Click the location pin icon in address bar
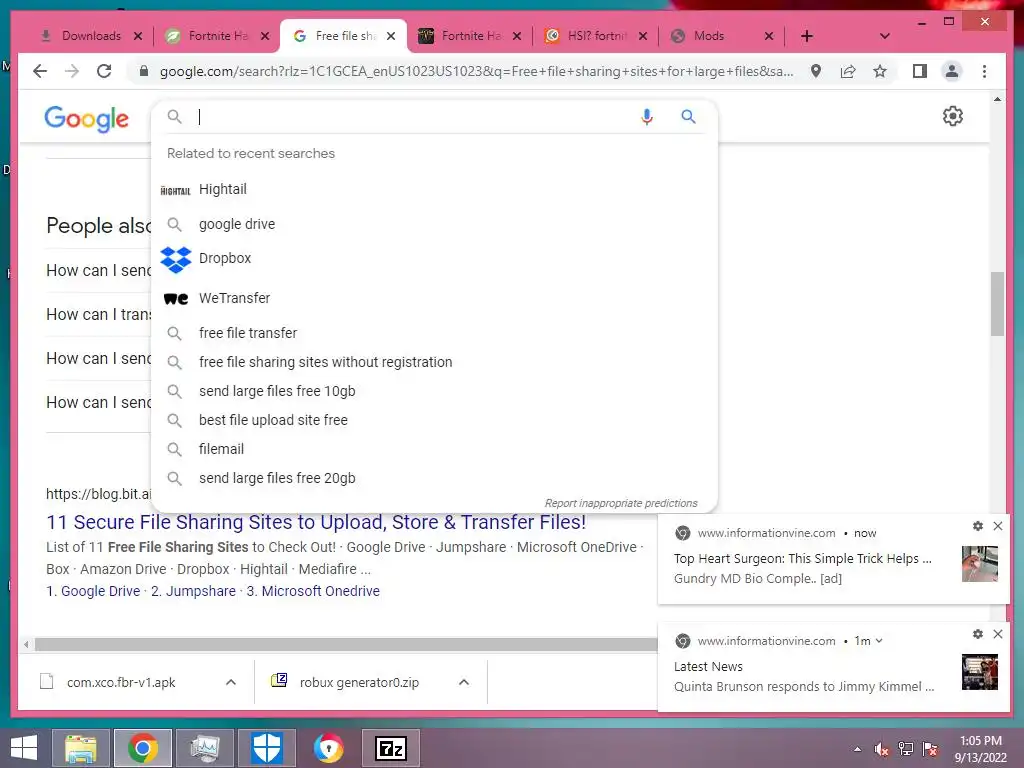The image size is (1024, 768). click(816, 71)
